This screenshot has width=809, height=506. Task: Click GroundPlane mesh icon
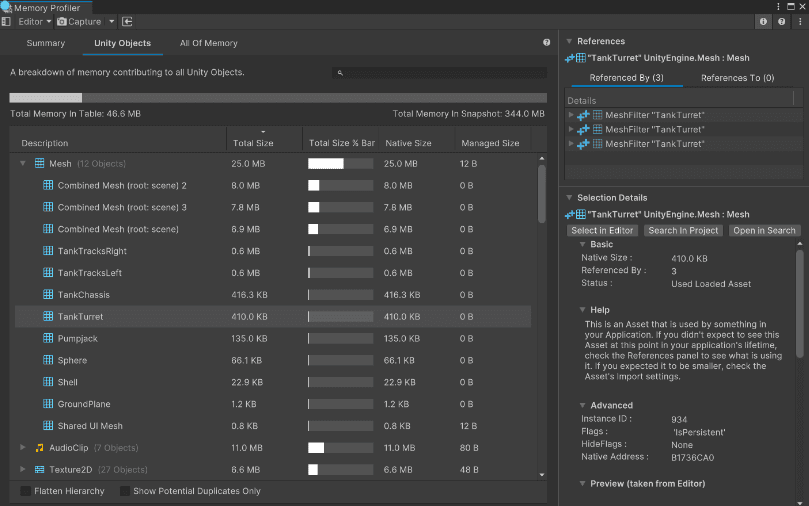click(x=48, y=404)
